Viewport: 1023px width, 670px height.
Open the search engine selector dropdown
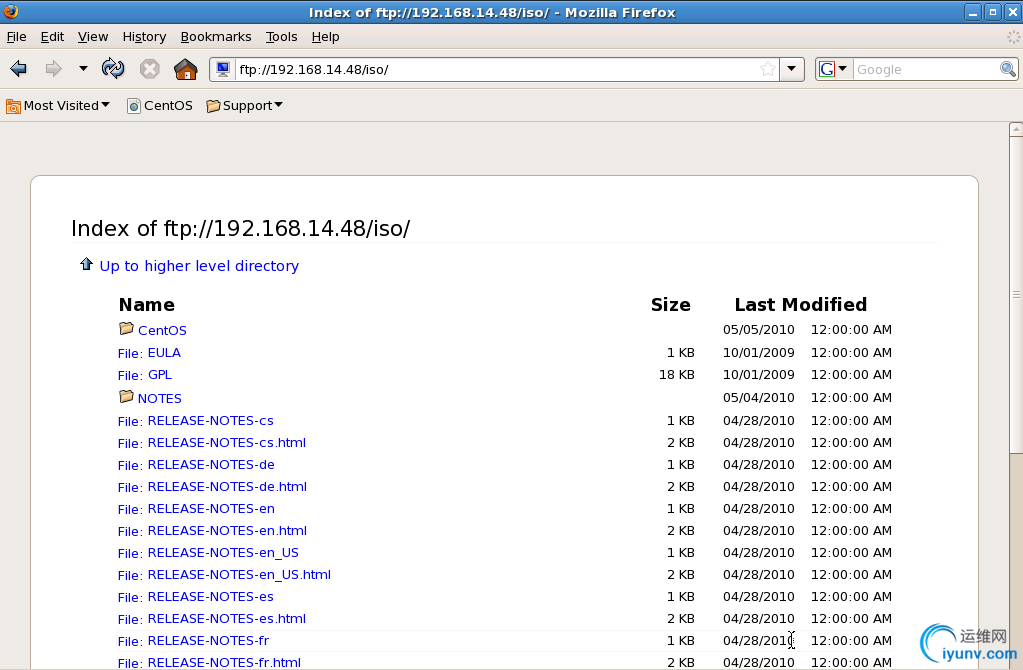833,69
